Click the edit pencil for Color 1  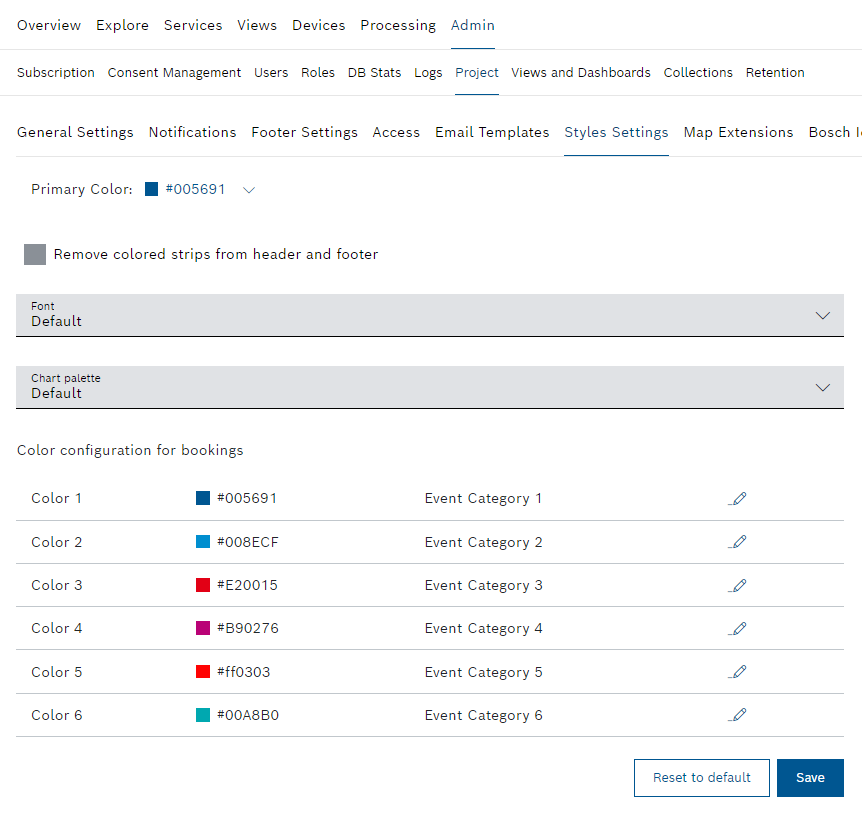point(737,498)
